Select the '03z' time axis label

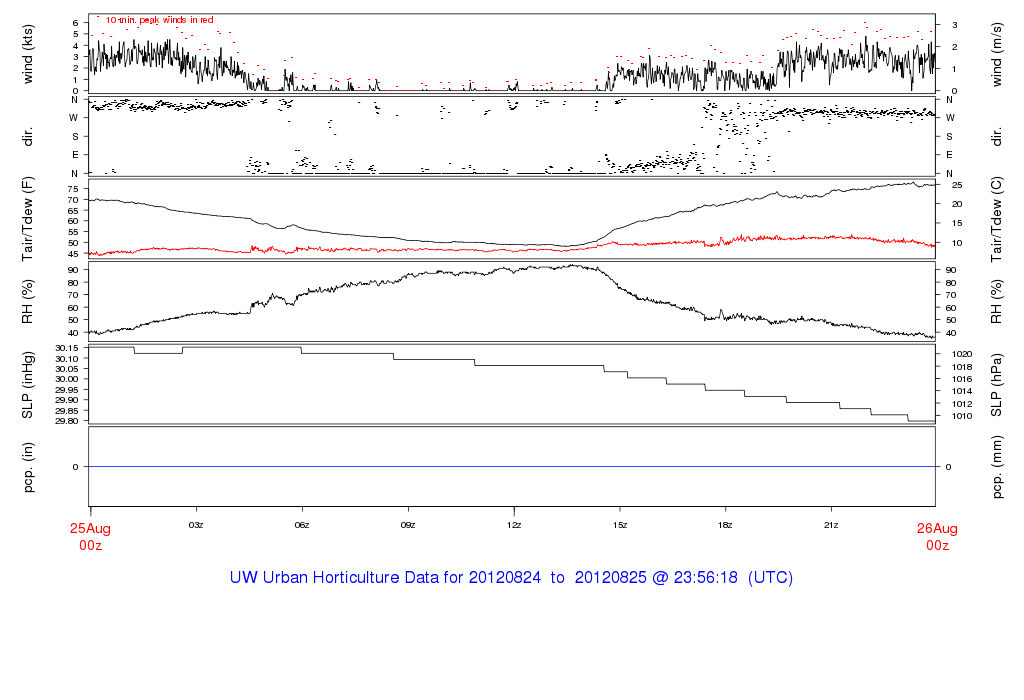(x=196, y=525)
